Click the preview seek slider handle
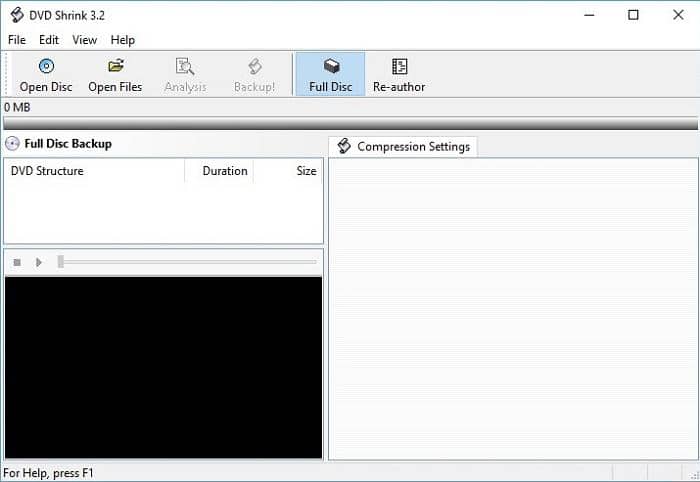The height and width of the screenshot is (482, 700). (x=61, y=262)
